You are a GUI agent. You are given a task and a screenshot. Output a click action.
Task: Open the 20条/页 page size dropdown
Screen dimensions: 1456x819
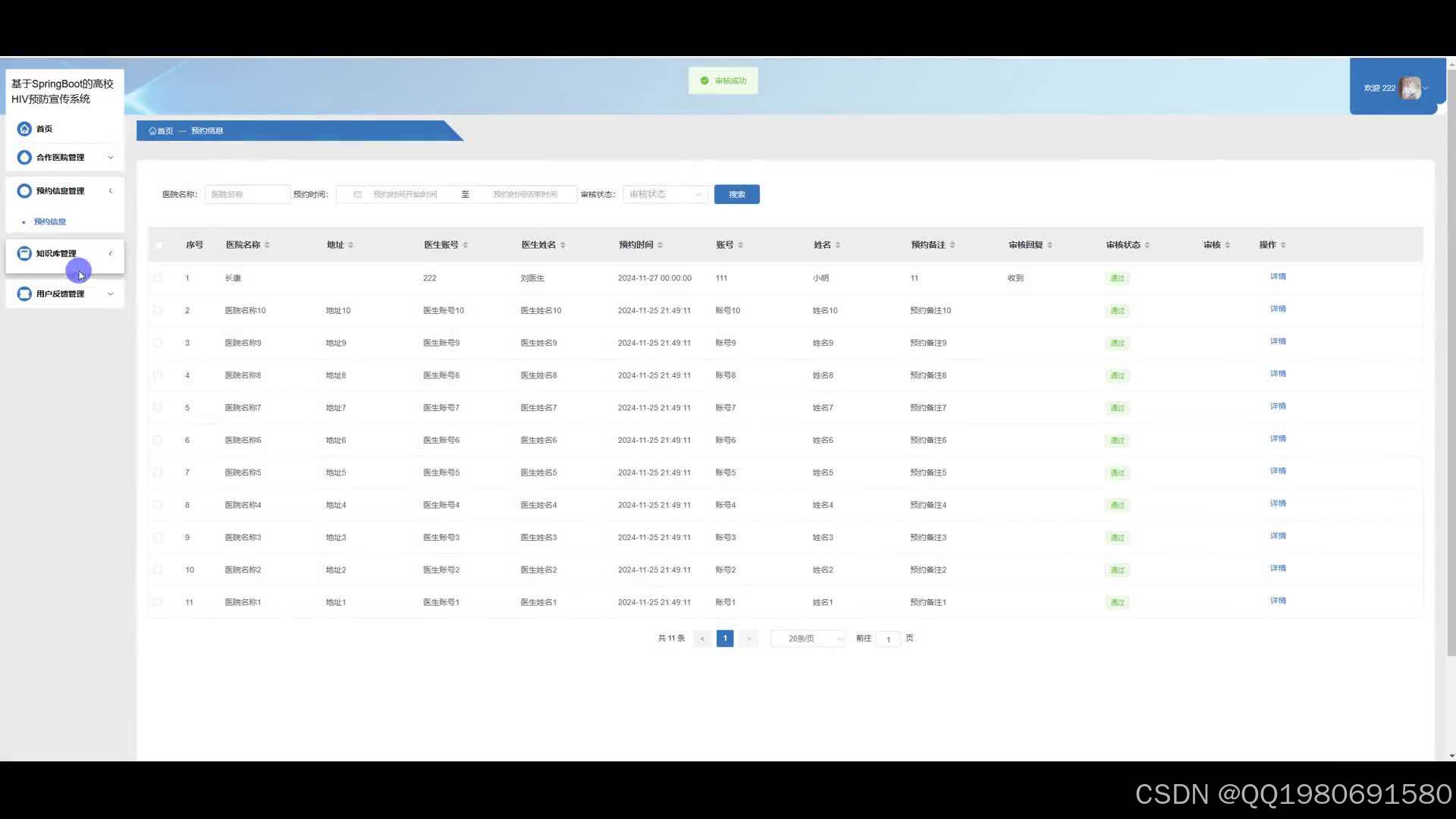pos(808,639)
